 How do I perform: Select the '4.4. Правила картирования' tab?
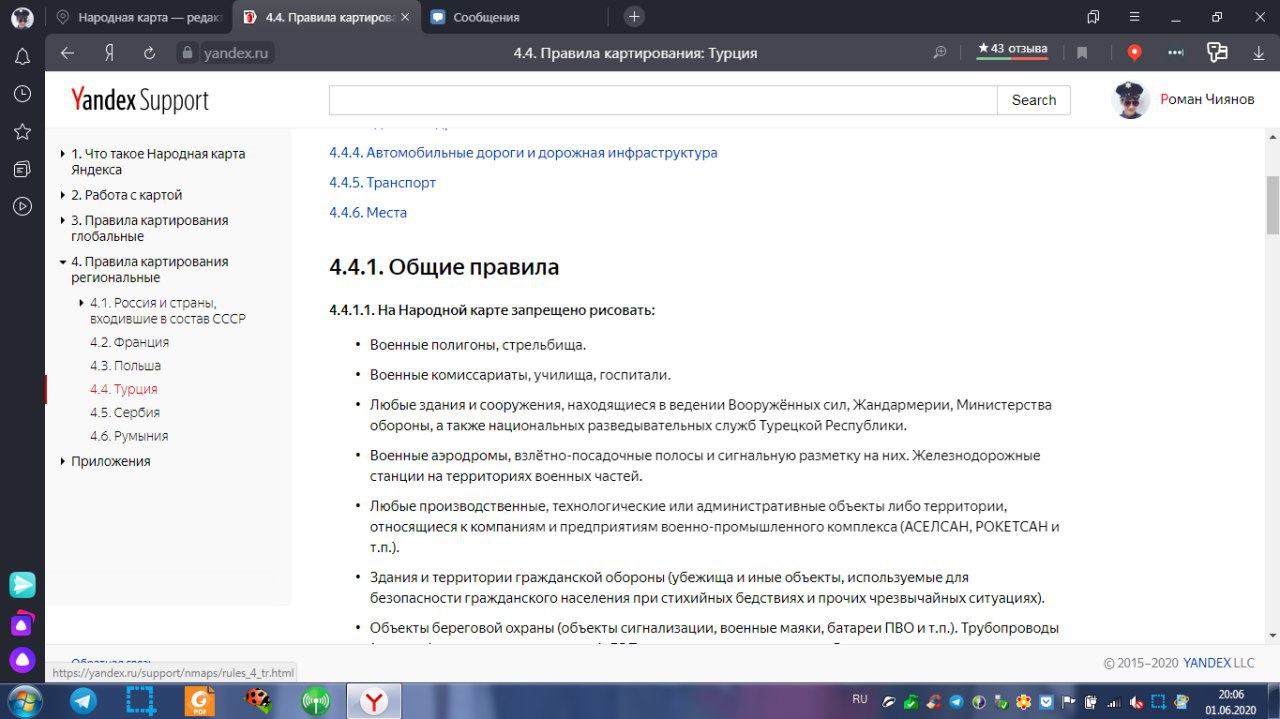pyautogui.click(x=326, y=17)
